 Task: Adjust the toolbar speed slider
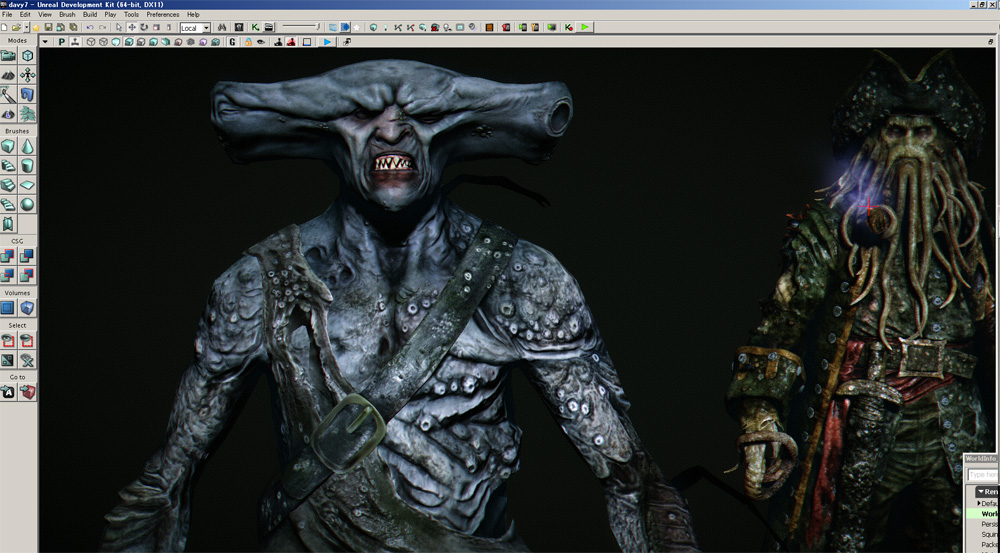coord(301,27)
